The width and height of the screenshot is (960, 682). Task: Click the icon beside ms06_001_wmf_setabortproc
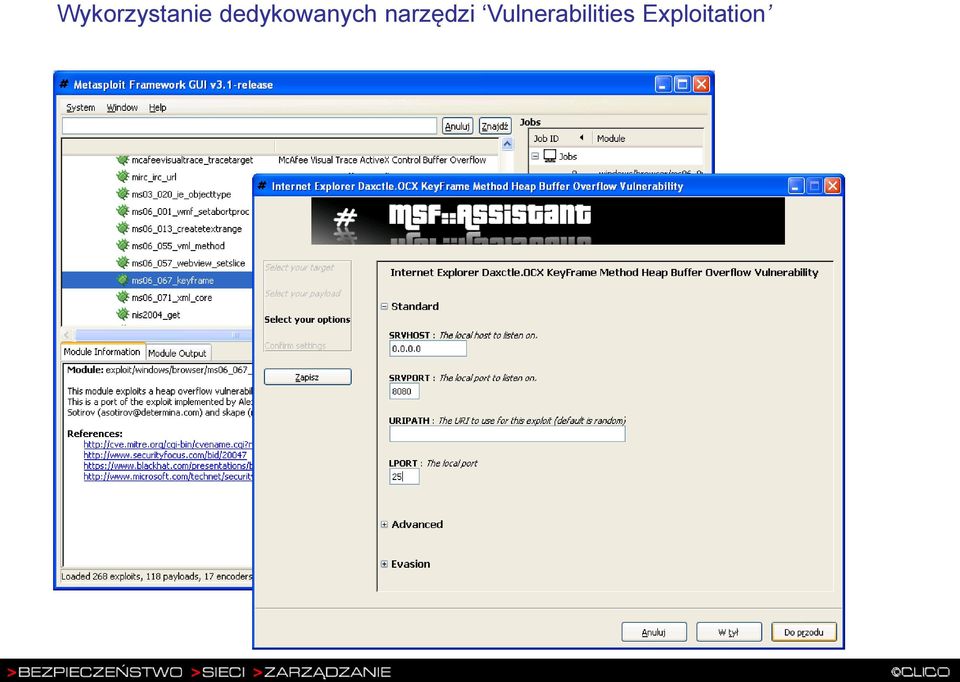click(x=122, y=211)
